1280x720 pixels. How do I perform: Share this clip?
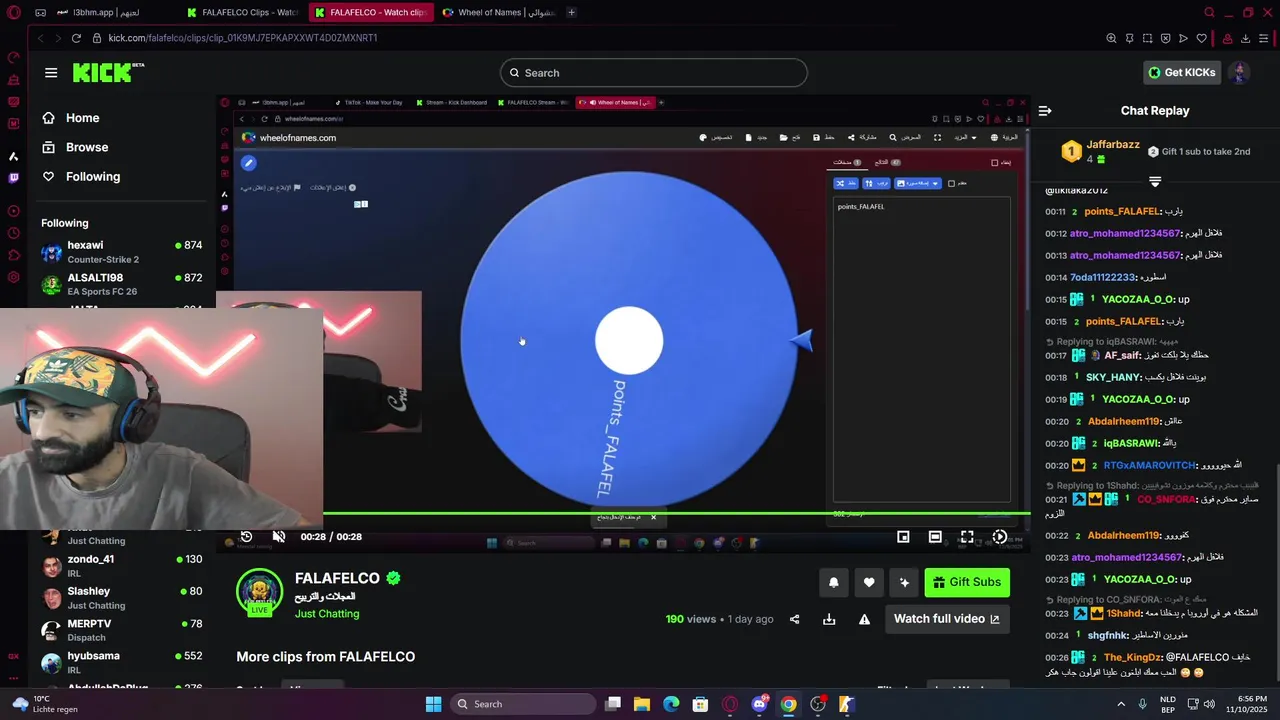pos(795,619)
